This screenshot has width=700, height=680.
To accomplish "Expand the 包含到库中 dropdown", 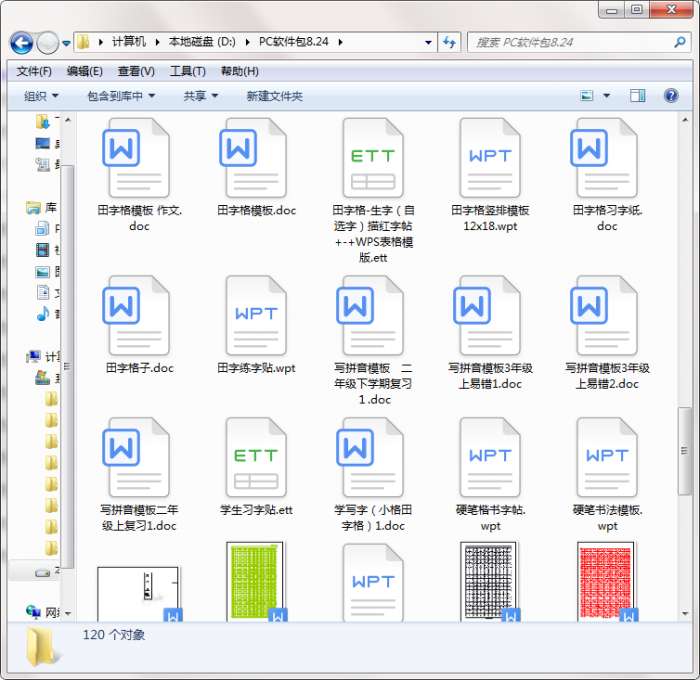I will (x=121, y=96).
